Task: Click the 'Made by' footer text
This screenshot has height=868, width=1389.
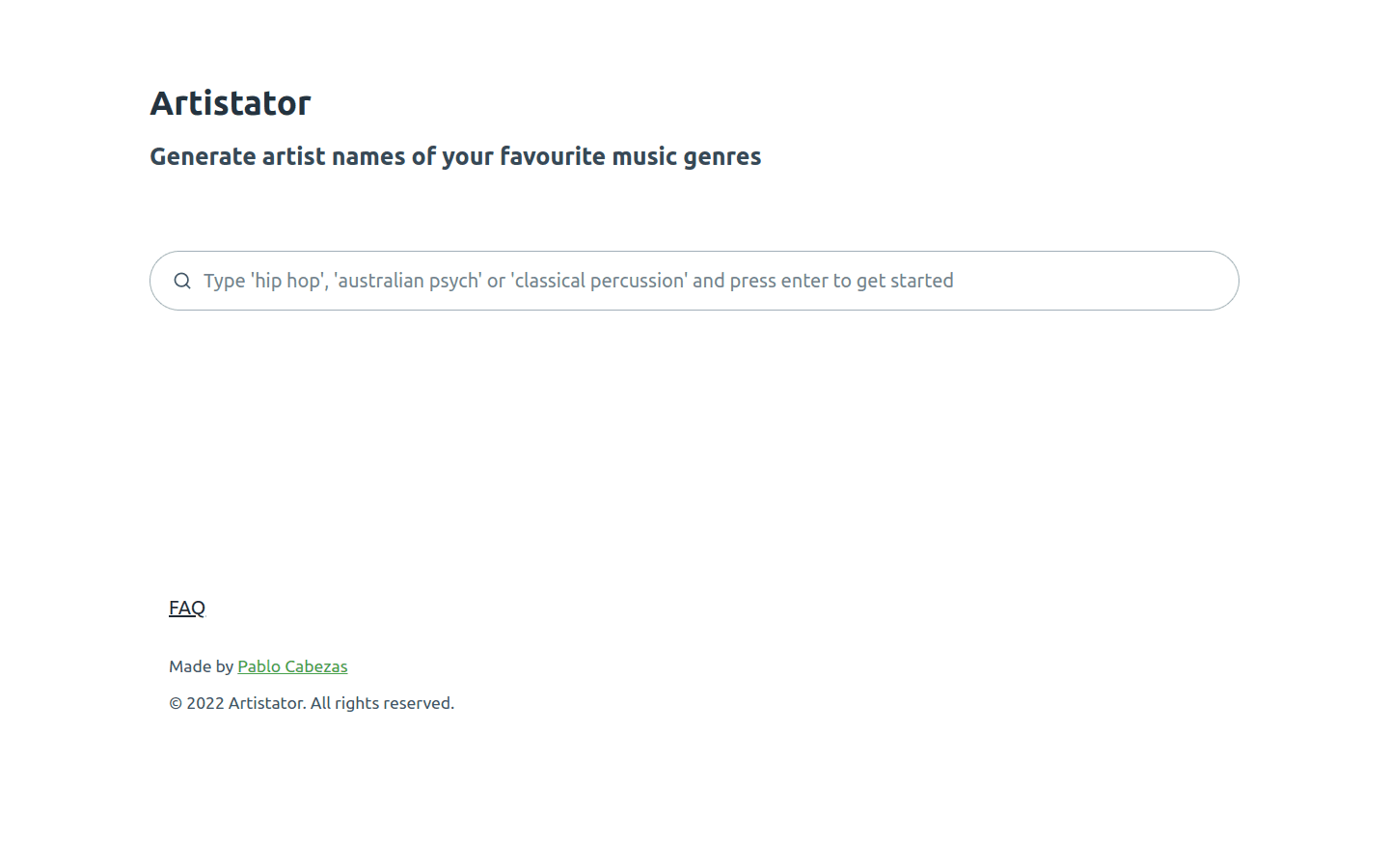Action: click(202, 666)
